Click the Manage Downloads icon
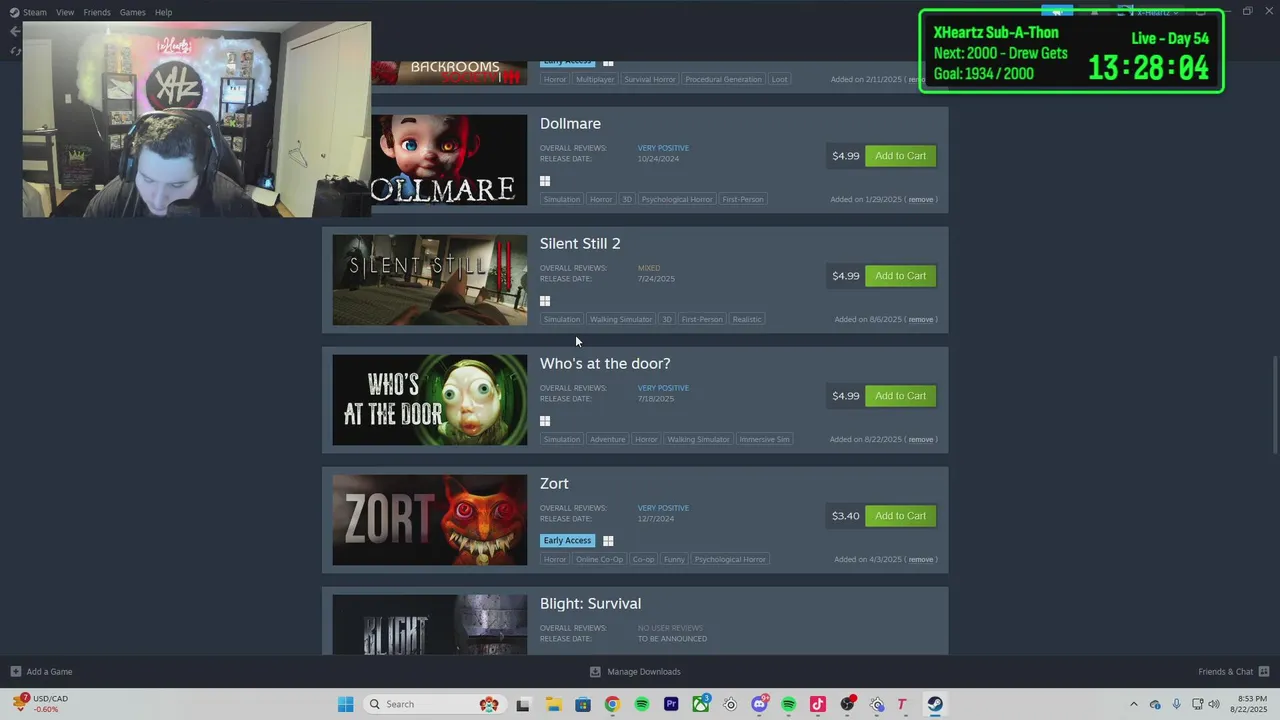 tap(595, 672)
